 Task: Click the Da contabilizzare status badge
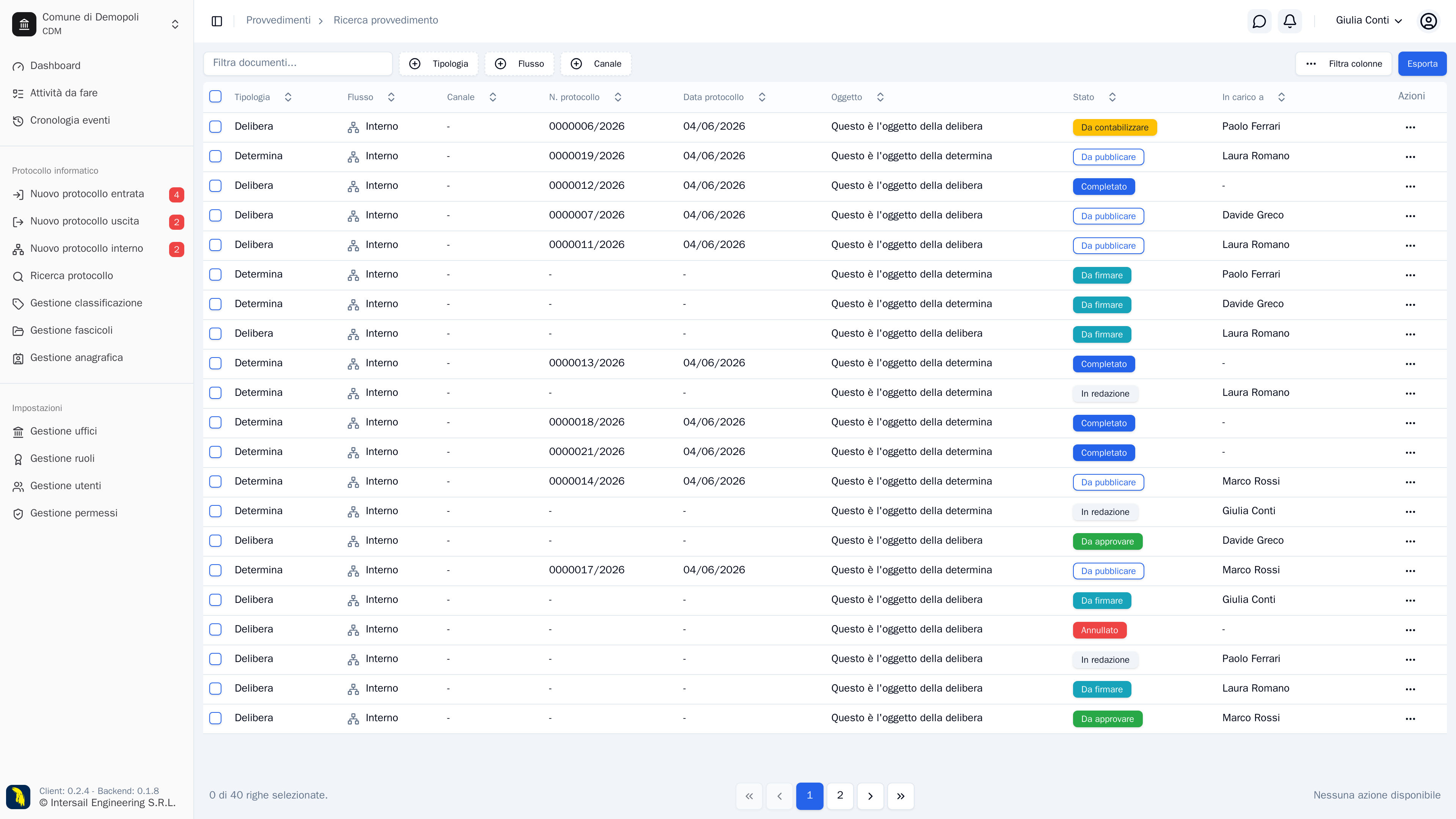pyautogui.click(x=1115, y=127)
